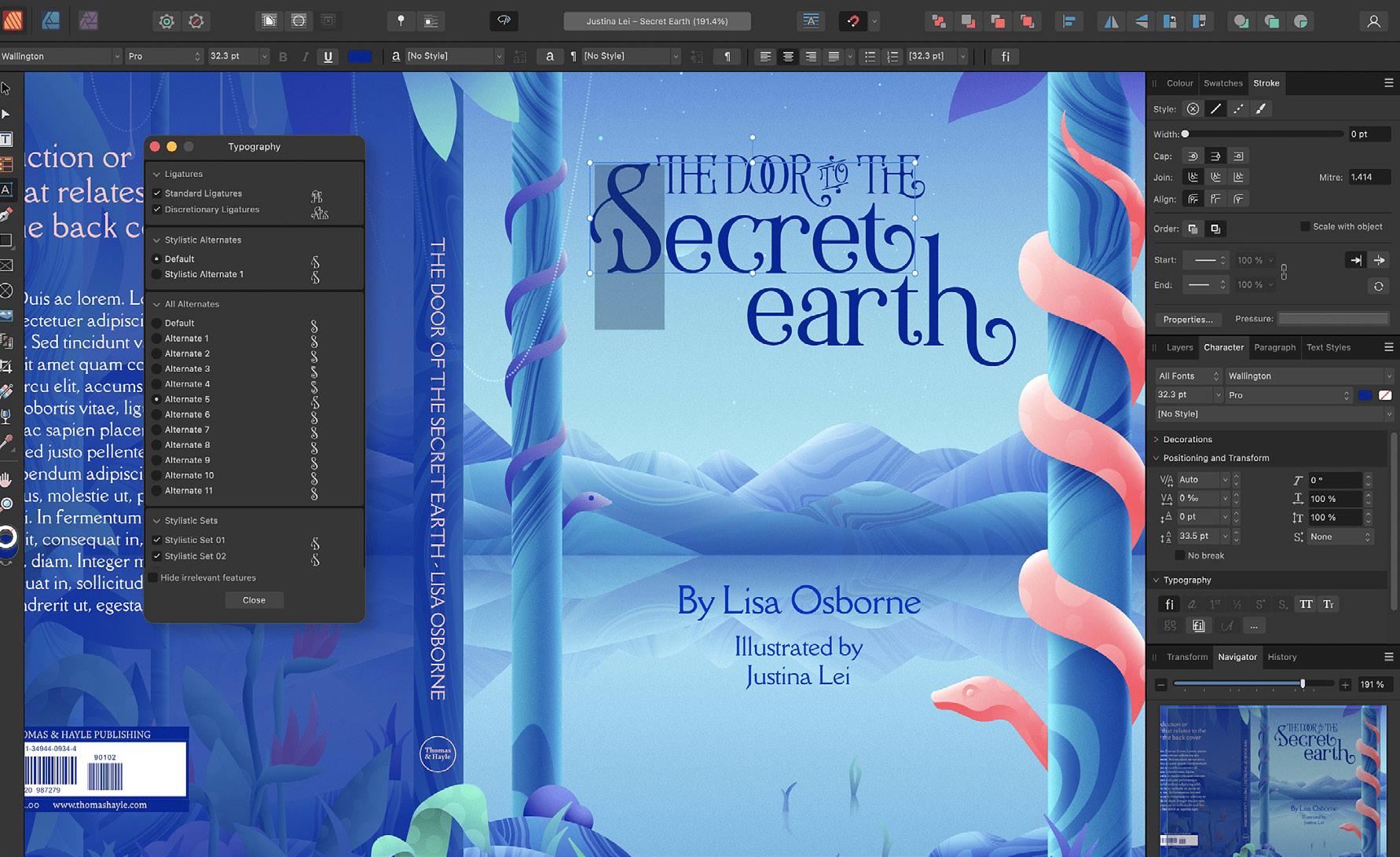Expand the Decorations section
Screen dimensions: 1400x857
(1156, 440)
